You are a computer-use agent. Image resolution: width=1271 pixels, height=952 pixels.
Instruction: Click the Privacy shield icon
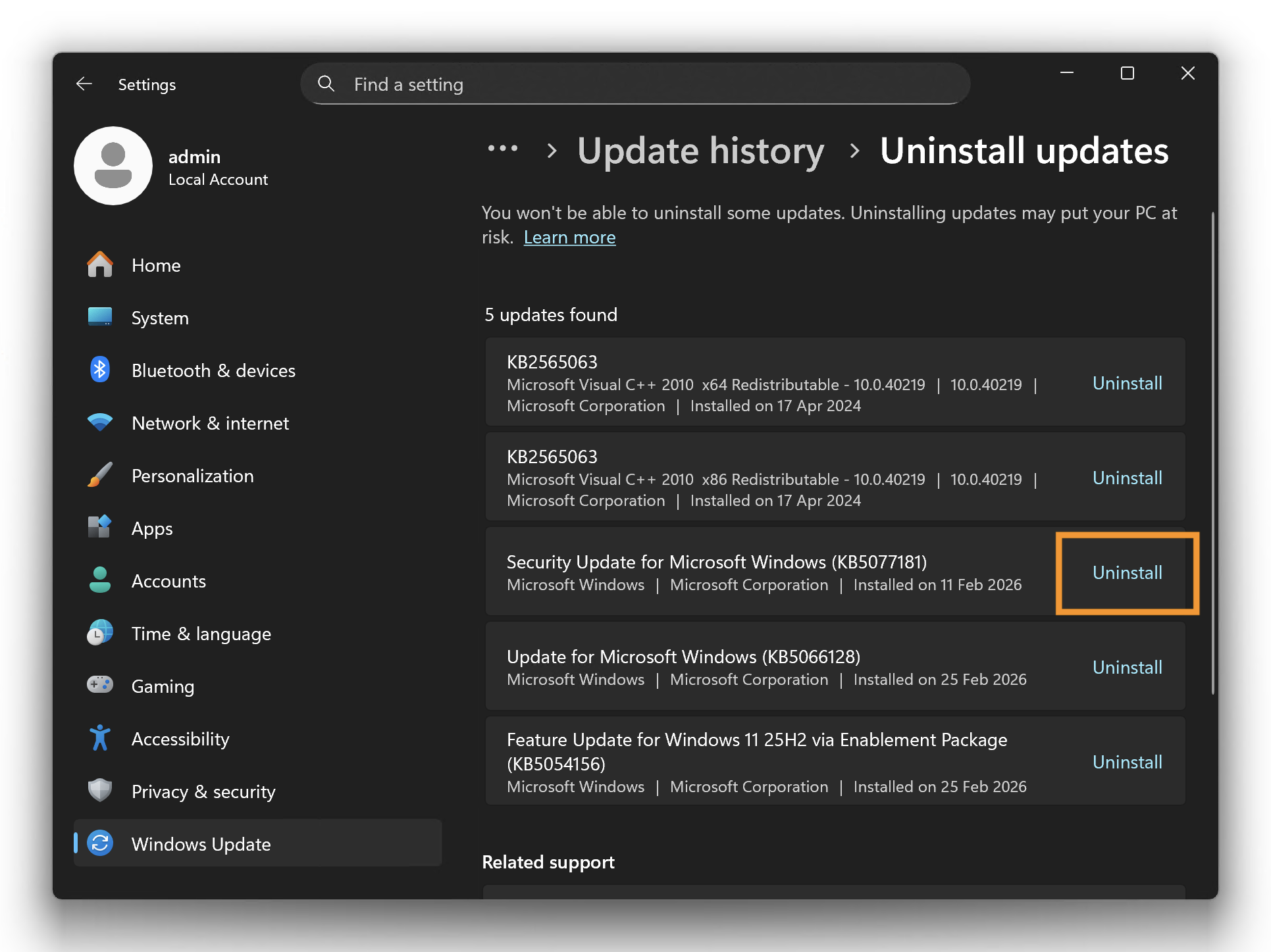click(x=100, y=791)
